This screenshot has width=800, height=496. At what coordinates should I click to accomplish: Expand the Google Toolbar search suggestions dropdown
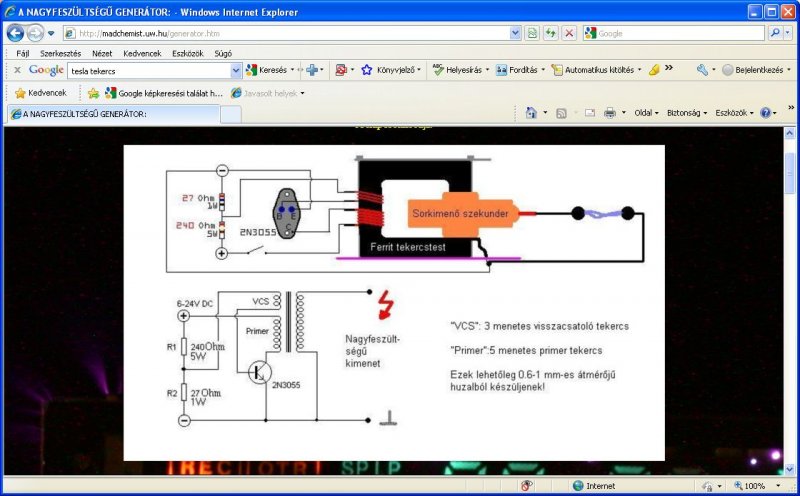click(236, 71)
